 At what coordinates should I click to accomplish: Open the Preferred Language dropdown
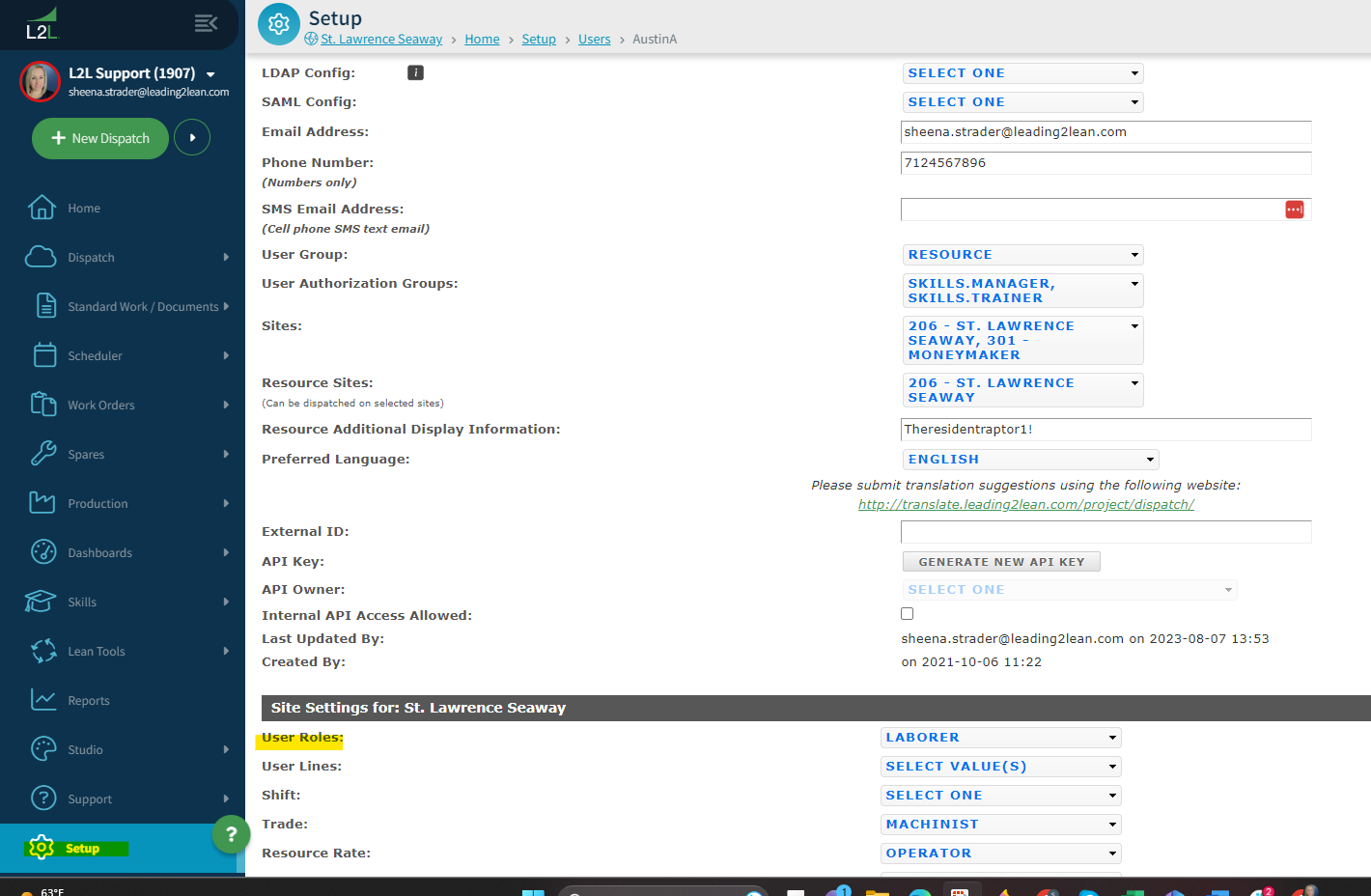click(x=1030, y=460)
